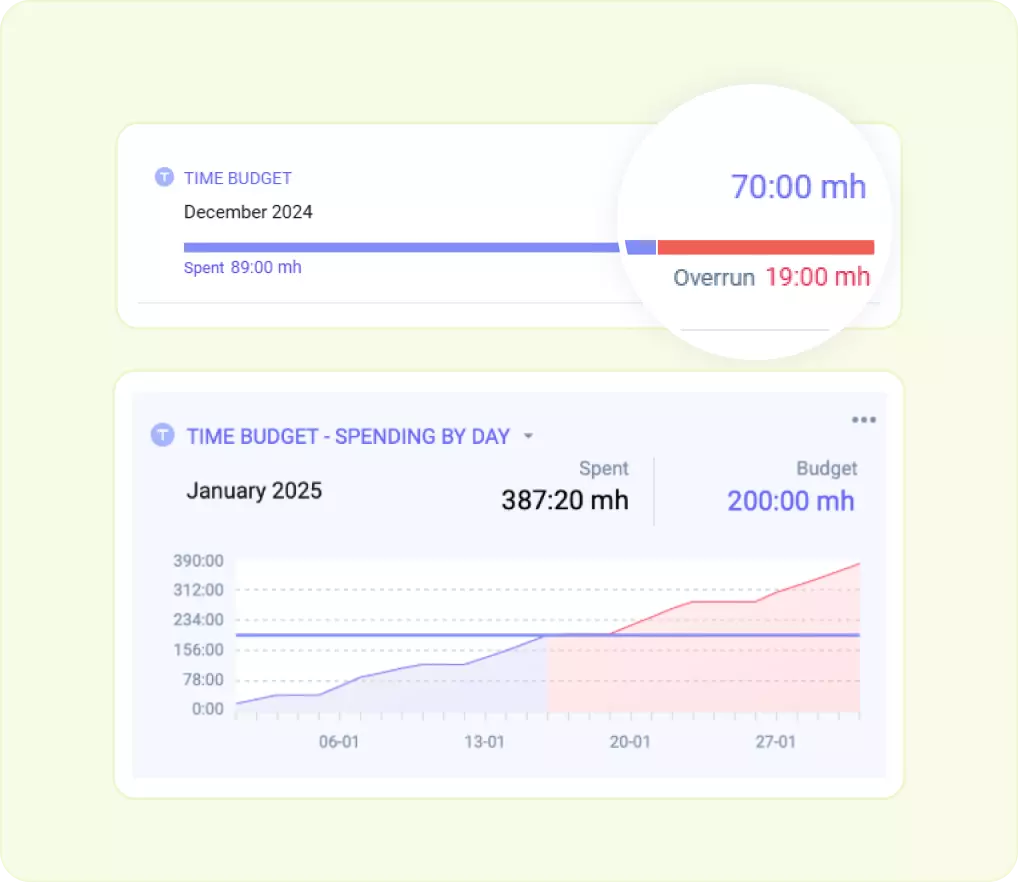Click the Time Budget logo icon on spending chart card
1018x882 pixels.
coord(165,436)
